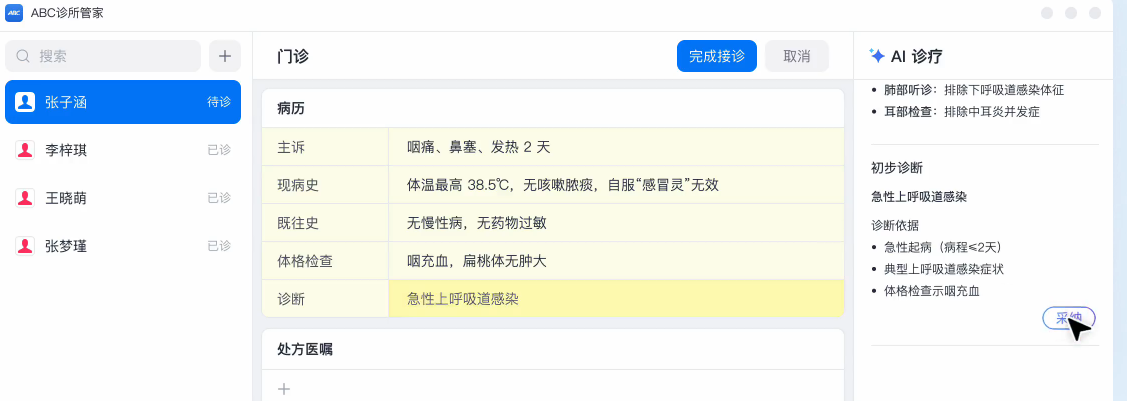Screen dimensions: 1127x401
Task: Click 李梓琪's patient avatar icon
Action: click(26, 150)
